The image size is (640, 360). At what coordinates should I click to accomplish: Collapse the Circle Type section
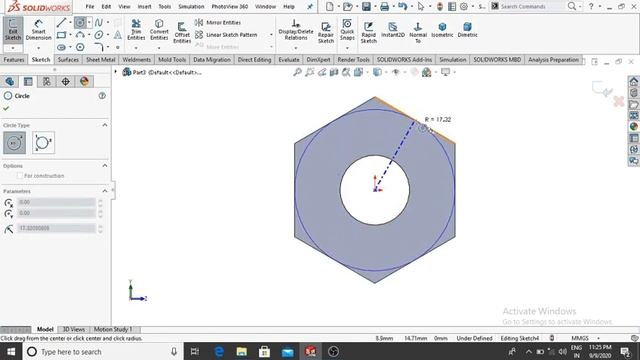point(104,125)
